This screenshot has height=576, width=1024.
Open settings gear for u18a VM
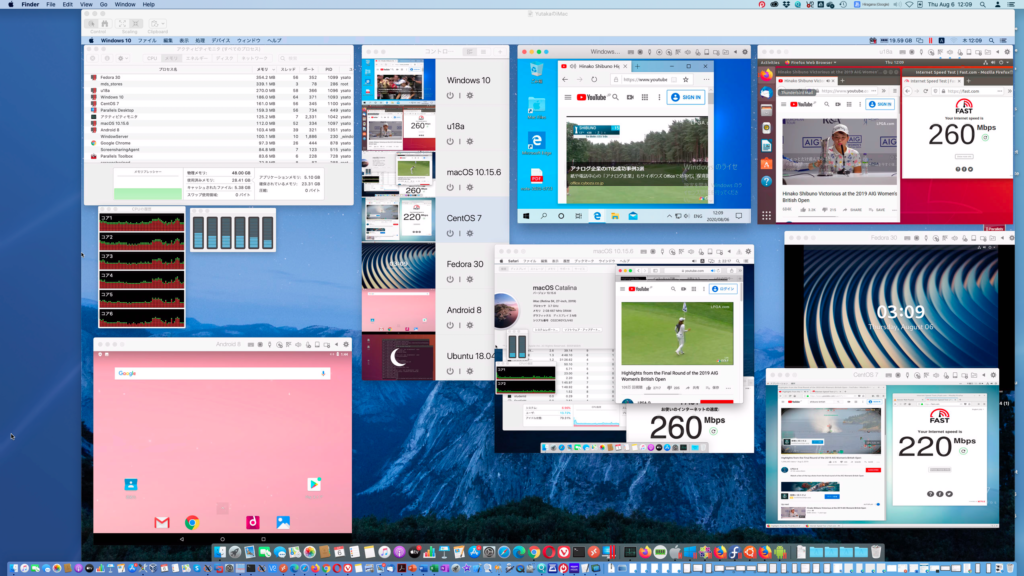(x=468, y=141)
